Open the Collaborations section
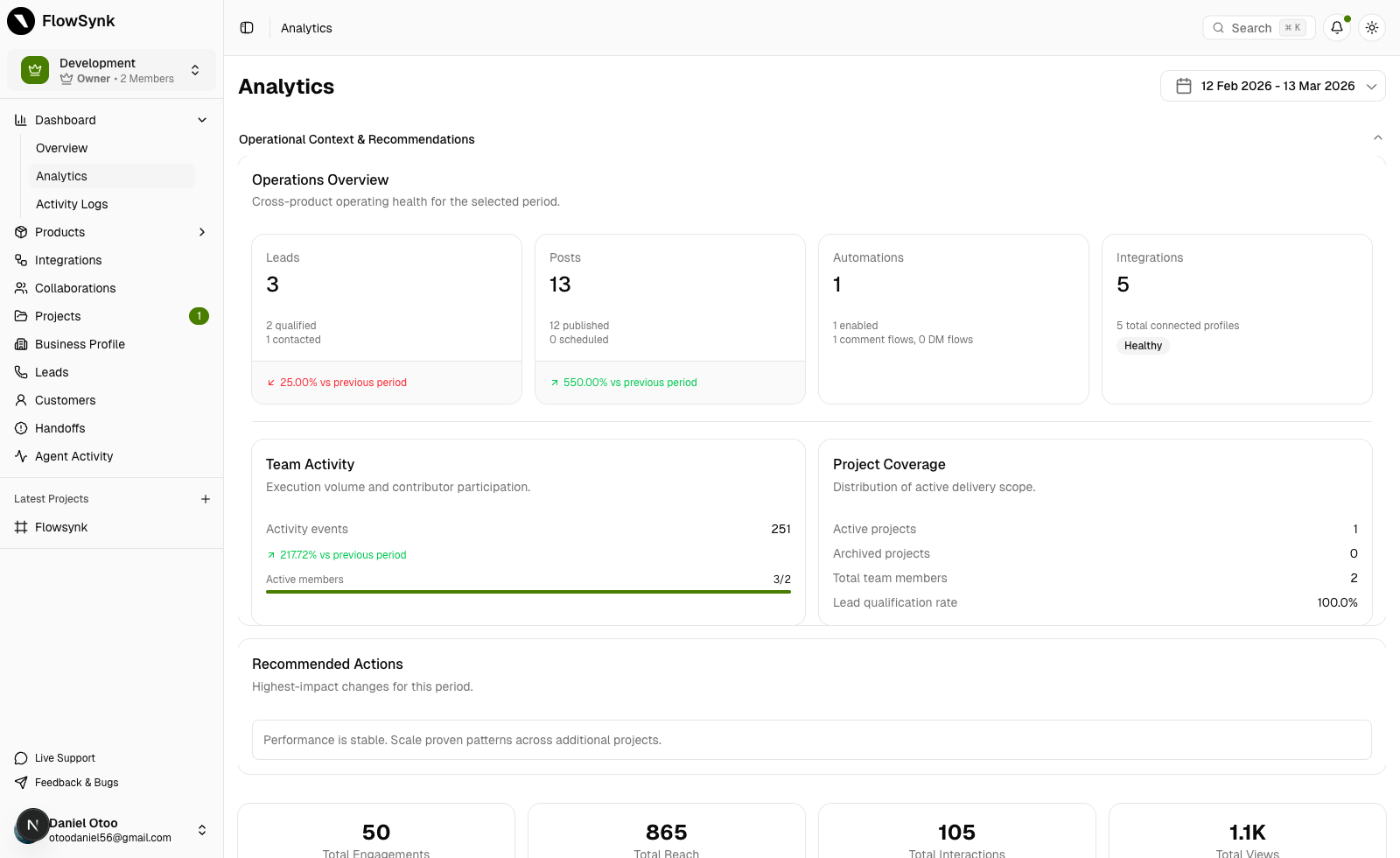Screen dimensions: 1400x858 [x=74, y=288]
